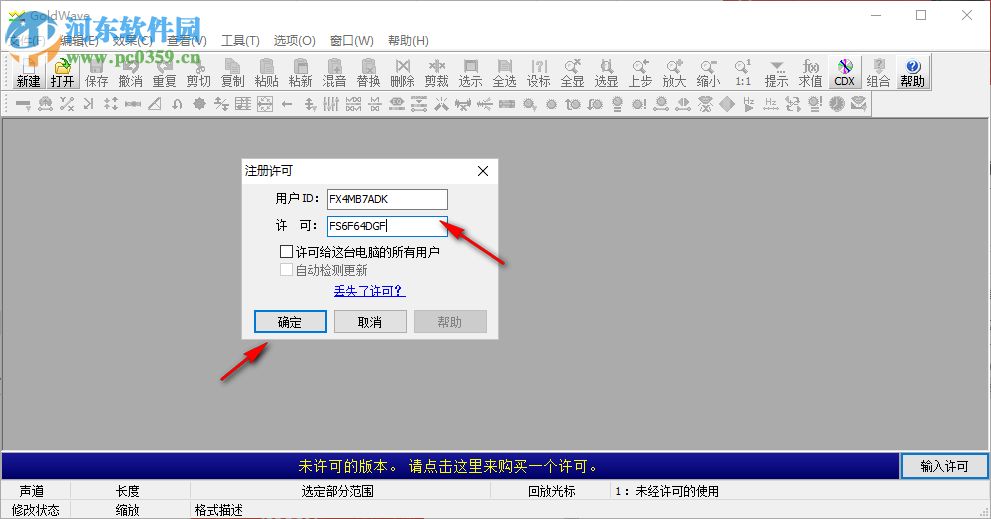Click the 缩小 (Zoom Out) icon

click(708, 72)
